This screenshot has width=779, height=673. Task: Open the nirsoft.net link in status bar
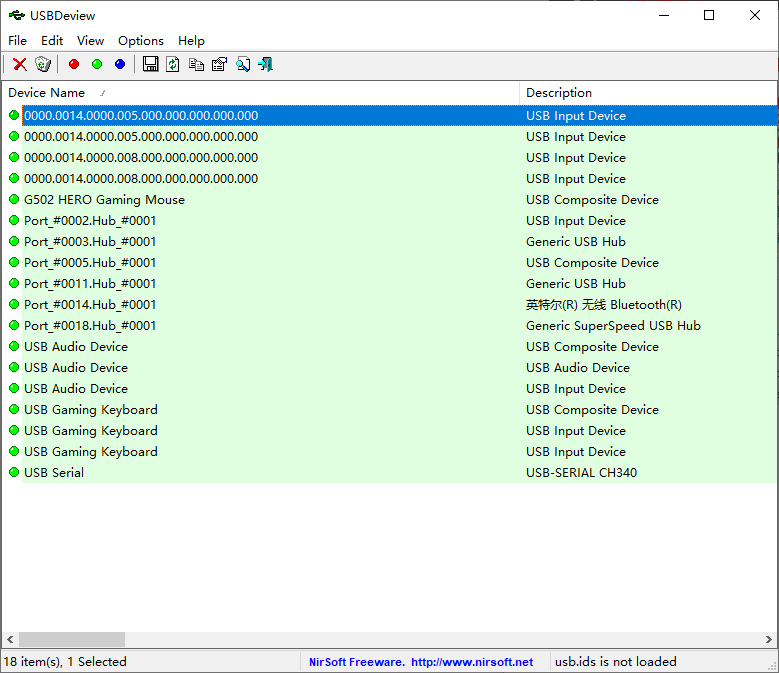472,662
